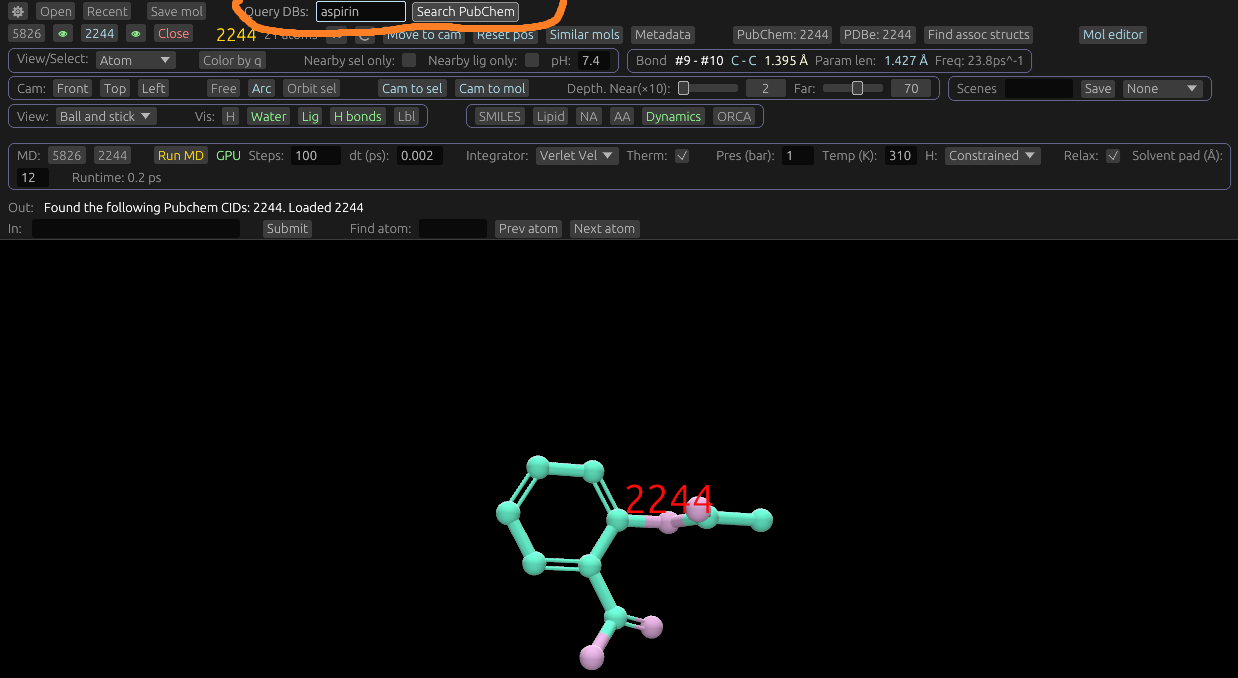The height and width of the screenshot is (678, 1238).
Task: Adjust the Far depth slider
Action: pyautogui.click(x=855, y=88)
